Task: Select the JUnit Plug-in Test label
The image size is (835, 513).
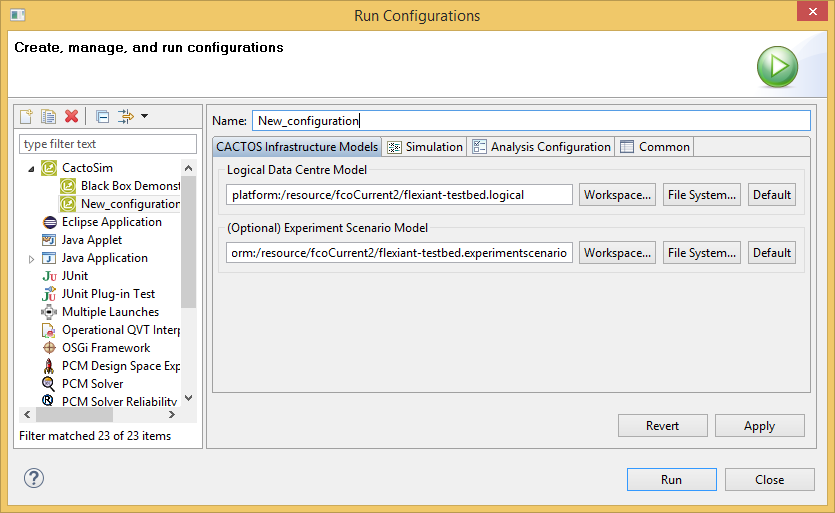Action: click(108, 294)
